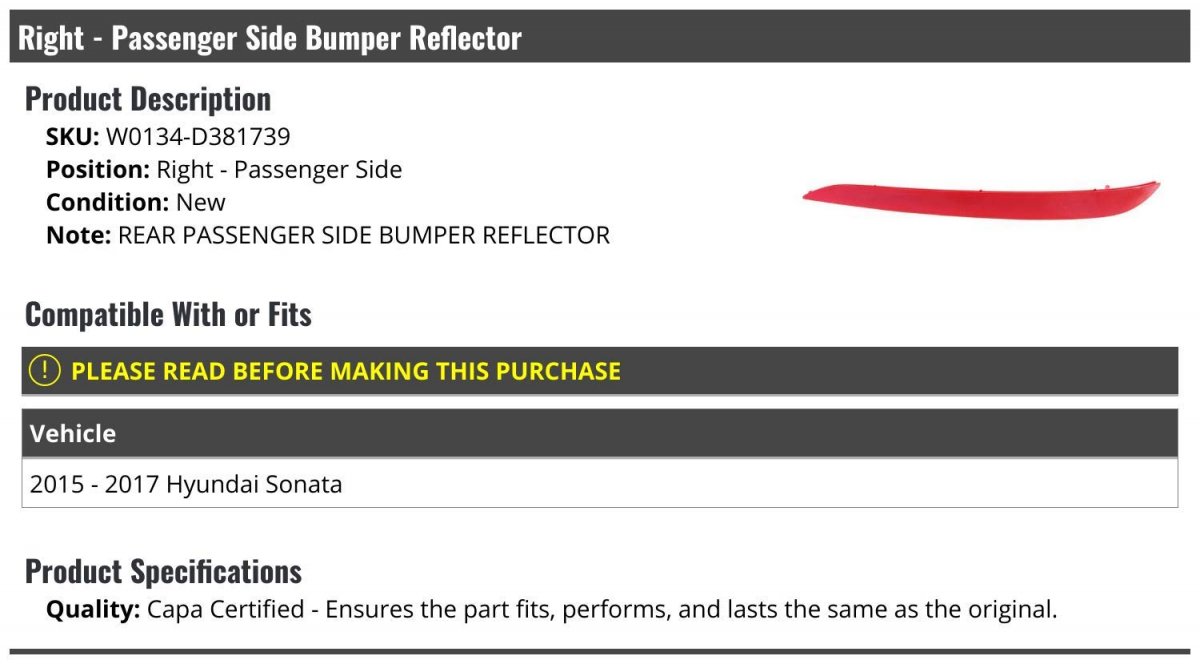Click the Right - Passenger Side position value
This screenshot has width=1200, height=664.
point(279,170)
